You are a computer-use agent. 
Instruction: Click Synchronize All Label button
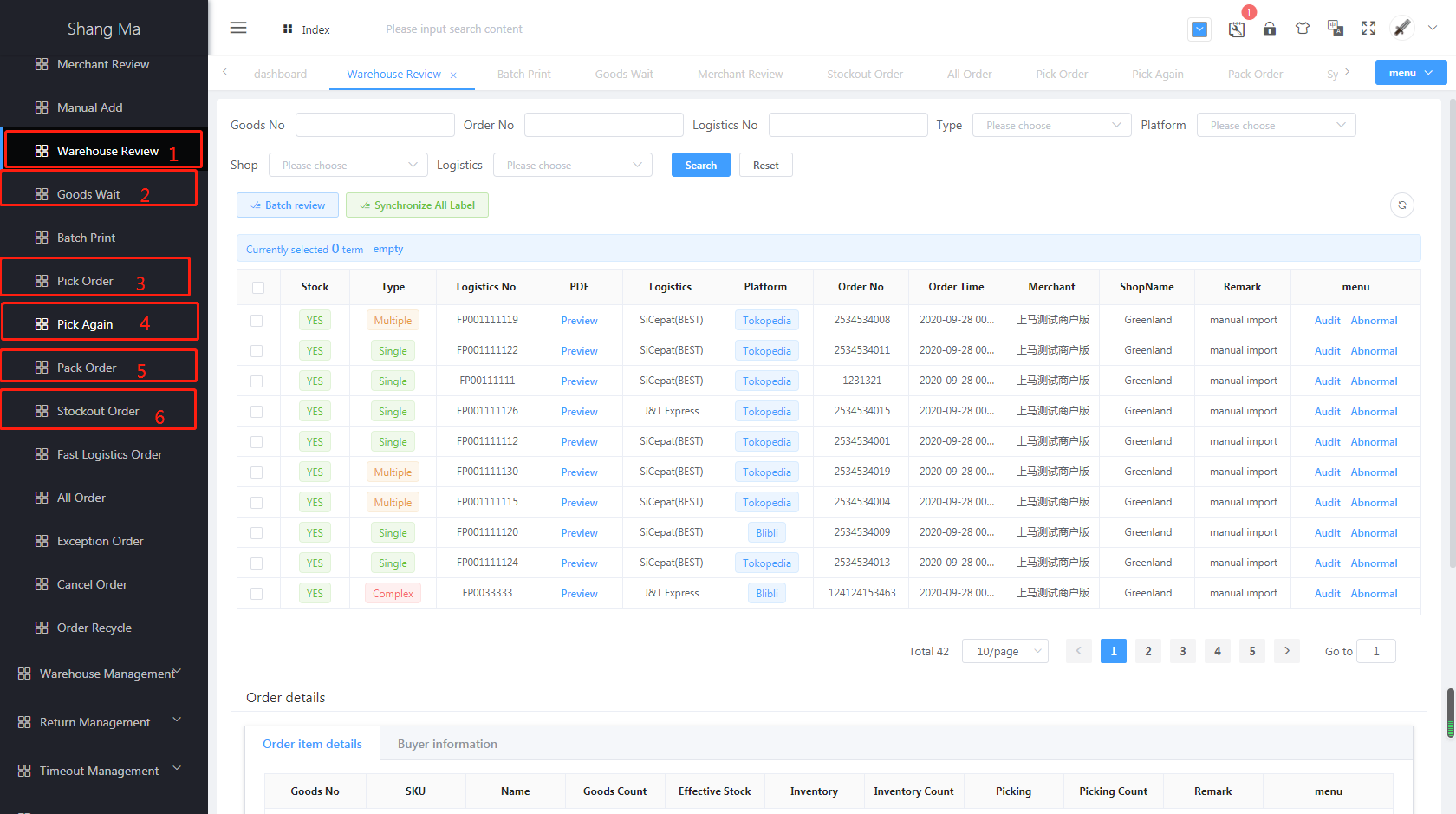417,205
